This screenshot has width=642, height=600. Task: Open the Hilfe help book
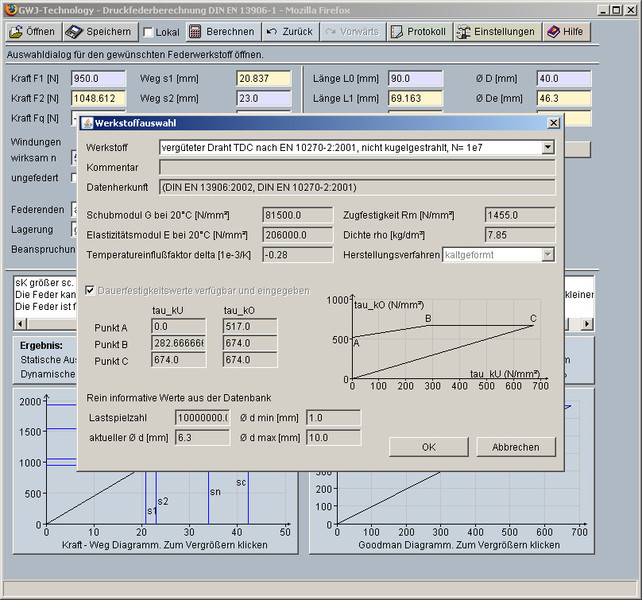coord(565,31)
